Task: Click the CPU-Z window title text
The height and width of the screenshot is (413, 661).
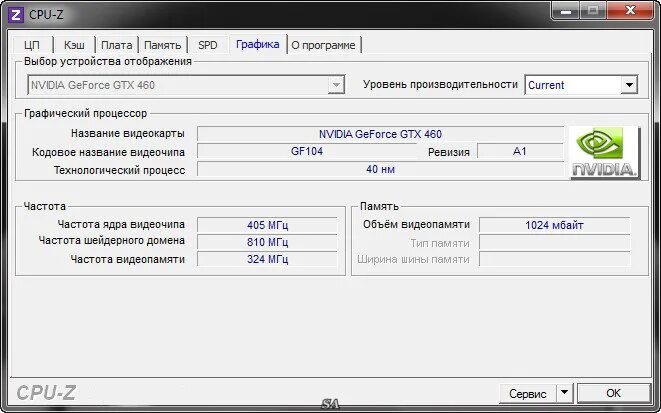Action: point(46,15)
